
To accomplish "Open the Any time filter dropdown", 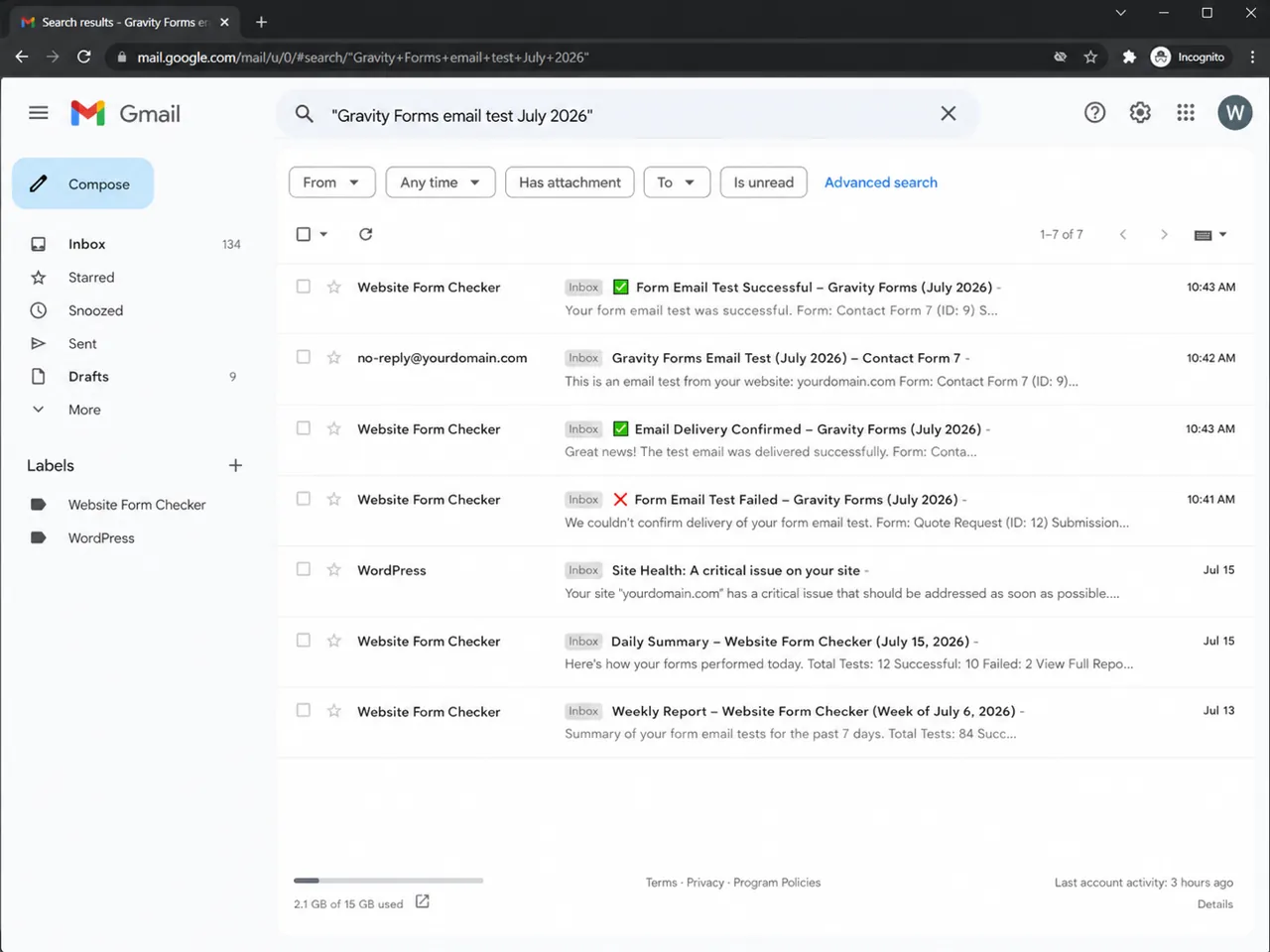I will [441, 182].
